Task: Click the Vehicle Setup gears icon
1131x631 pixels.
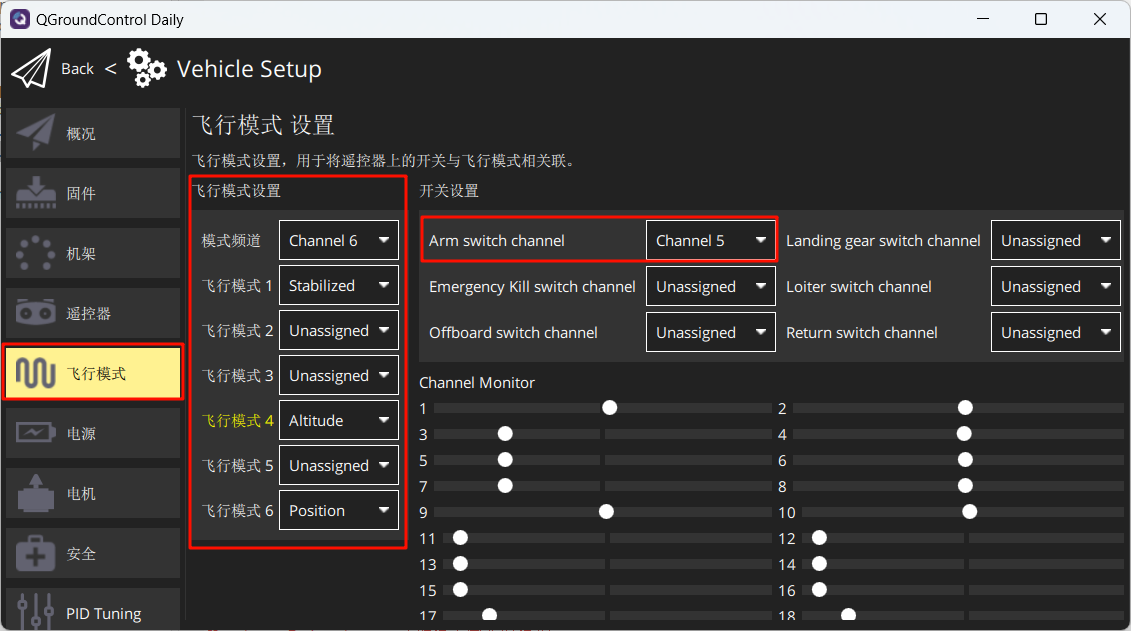Action: click(x=147, y=69)
